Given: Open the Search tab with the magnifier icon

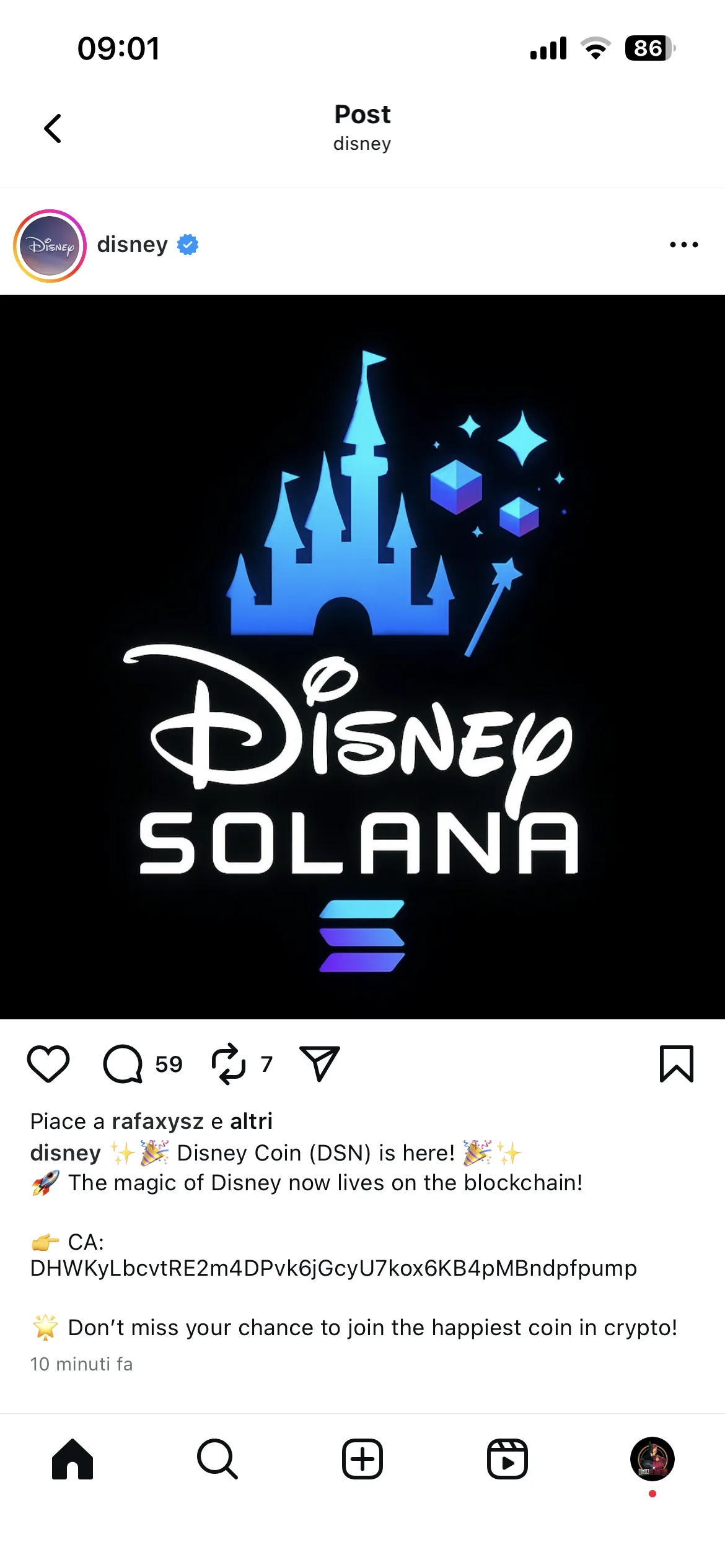Looking at the screenshot, I should [x=217, y=1459].
